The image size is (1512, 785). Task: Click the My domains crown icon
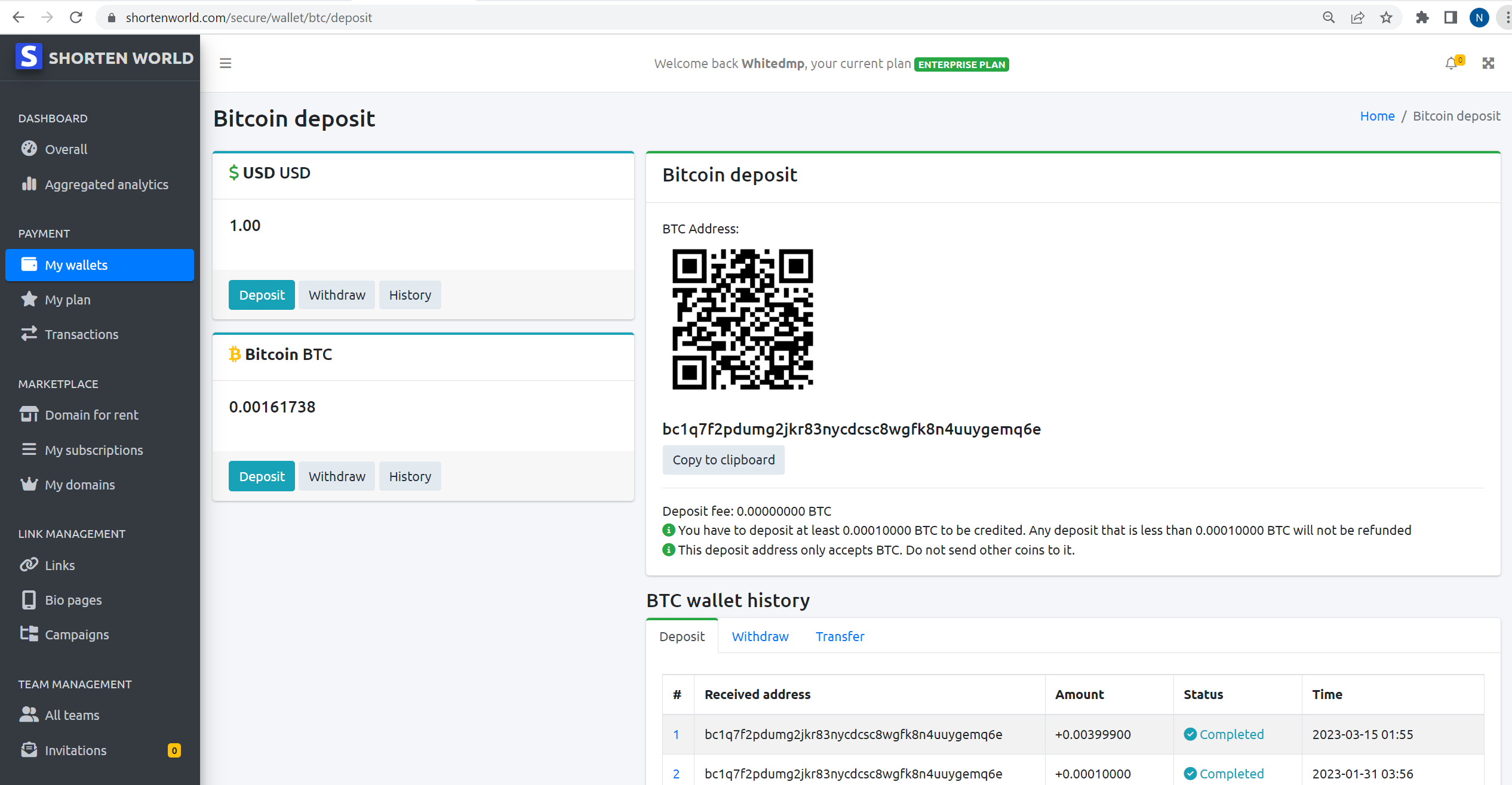pyautogui.click(x=29, y=484)
